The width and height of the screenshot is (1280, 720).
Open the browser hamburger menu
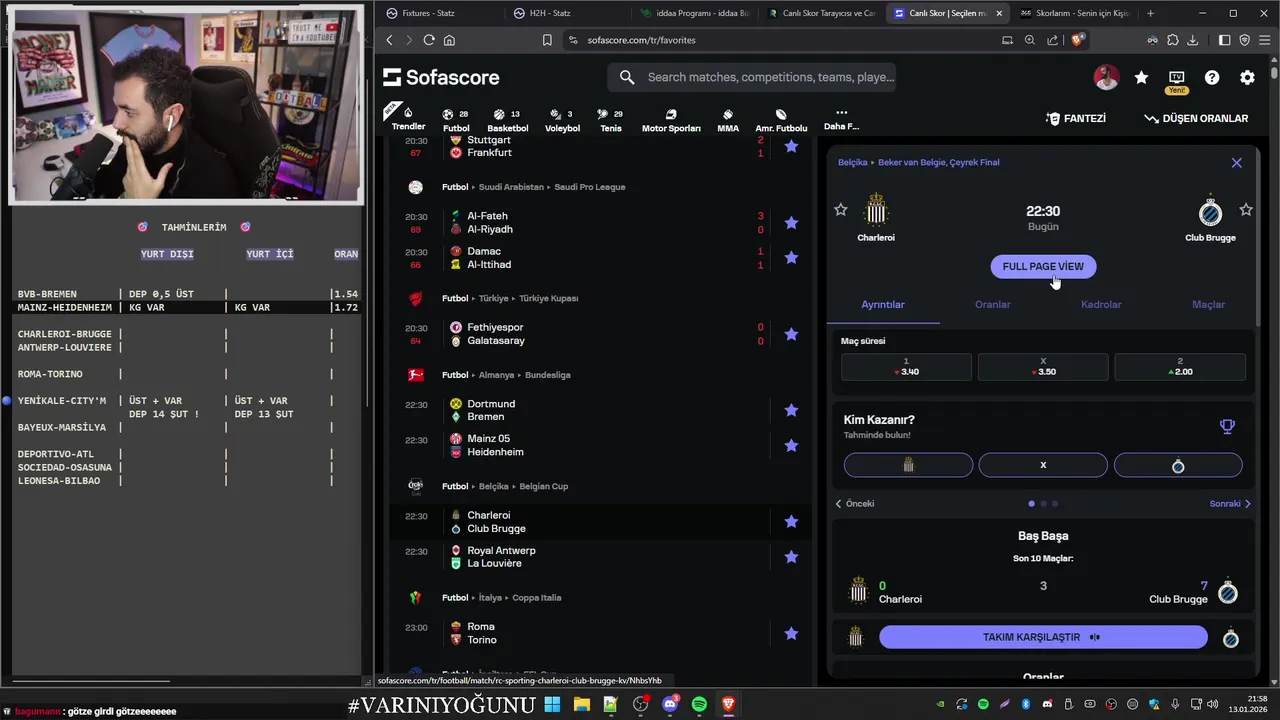pyautogui.click(x=1264, y=40)
